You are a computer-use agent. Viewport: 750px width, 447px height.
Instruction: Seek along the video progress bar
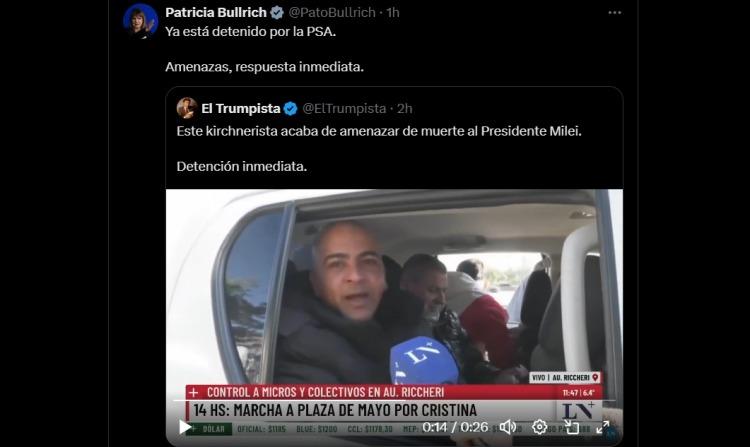coord(394,401)
